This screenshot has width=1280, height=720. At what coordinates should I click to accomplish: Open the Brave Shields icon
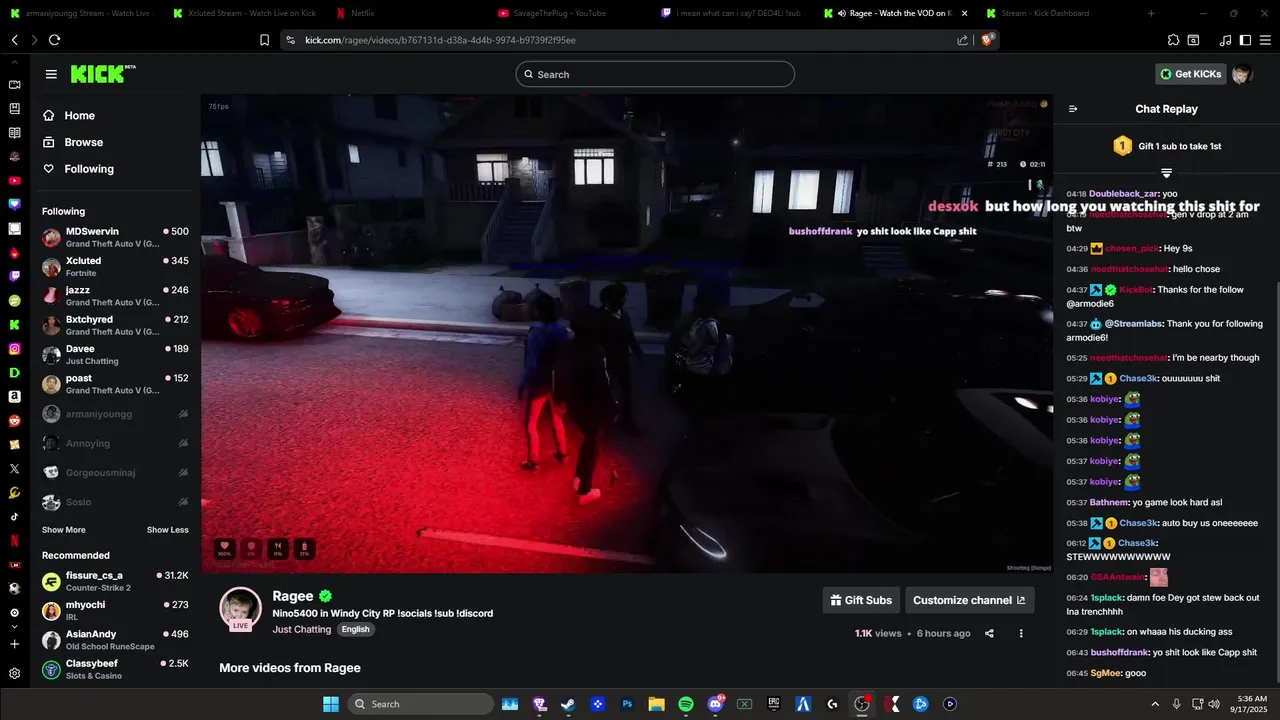(988, 40)
